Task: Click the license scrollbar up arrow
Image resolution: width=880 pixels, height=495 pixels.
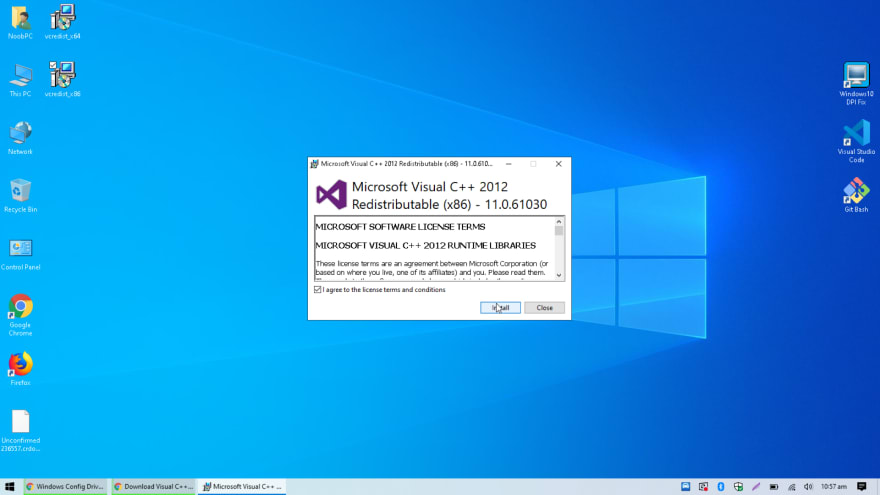Action: (559, 222)
